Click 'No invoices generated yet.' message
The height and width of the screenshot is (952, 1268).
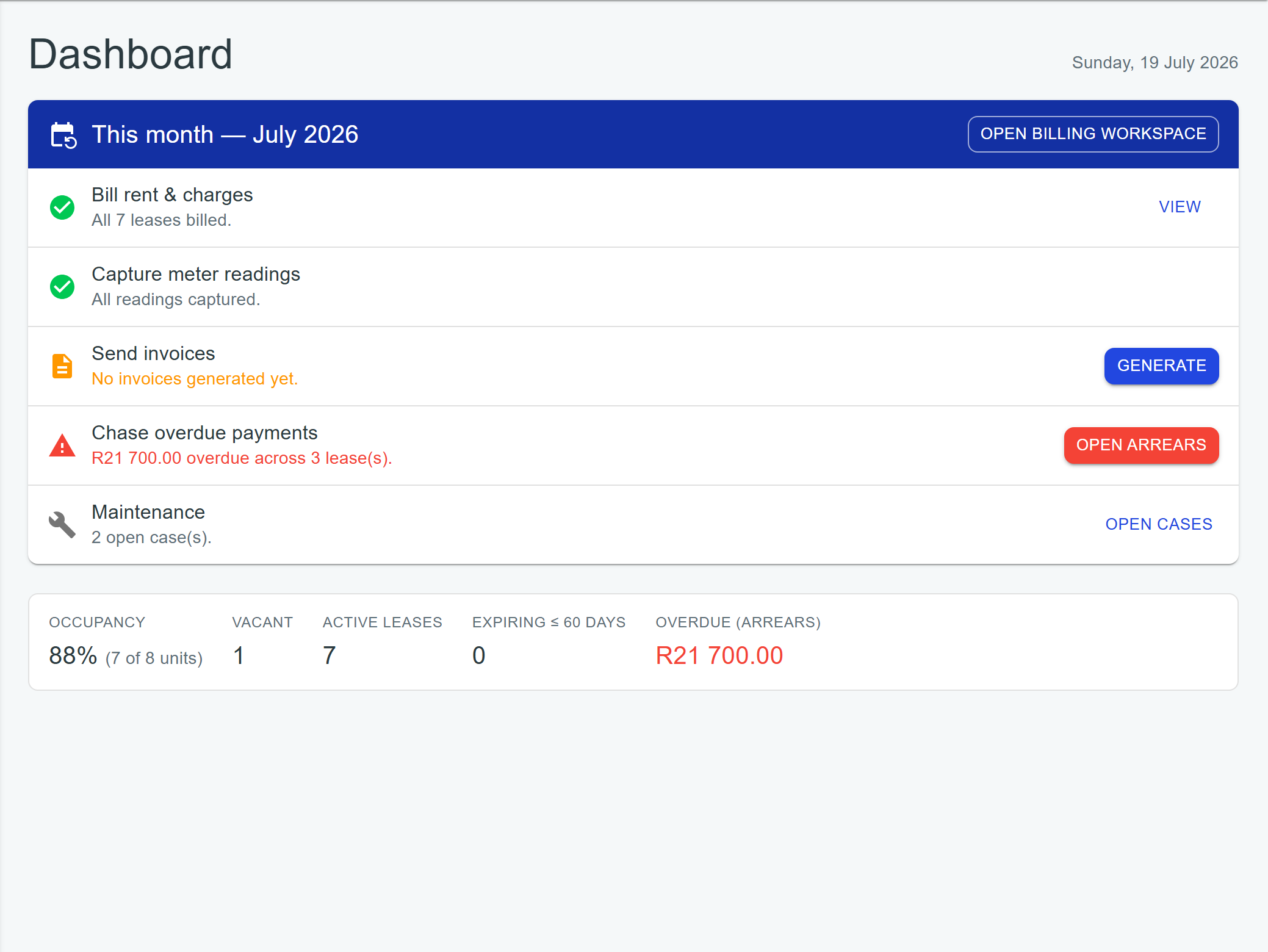(195, 379)
